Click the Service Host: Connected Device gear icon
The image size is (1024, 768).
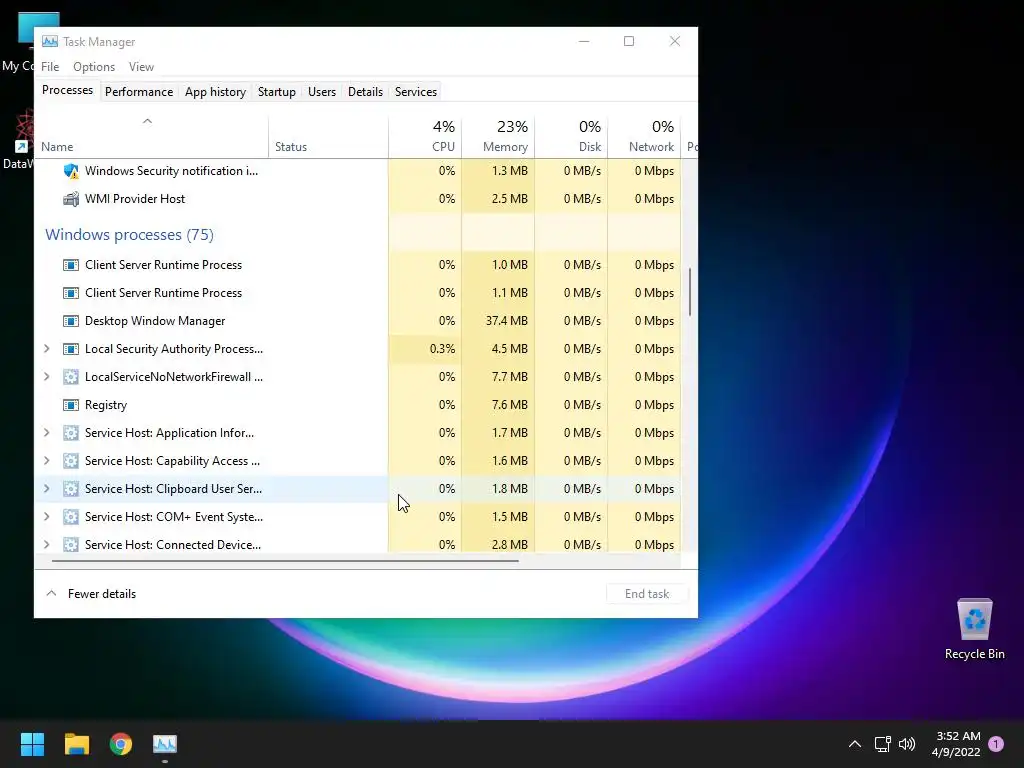point(71,545)
